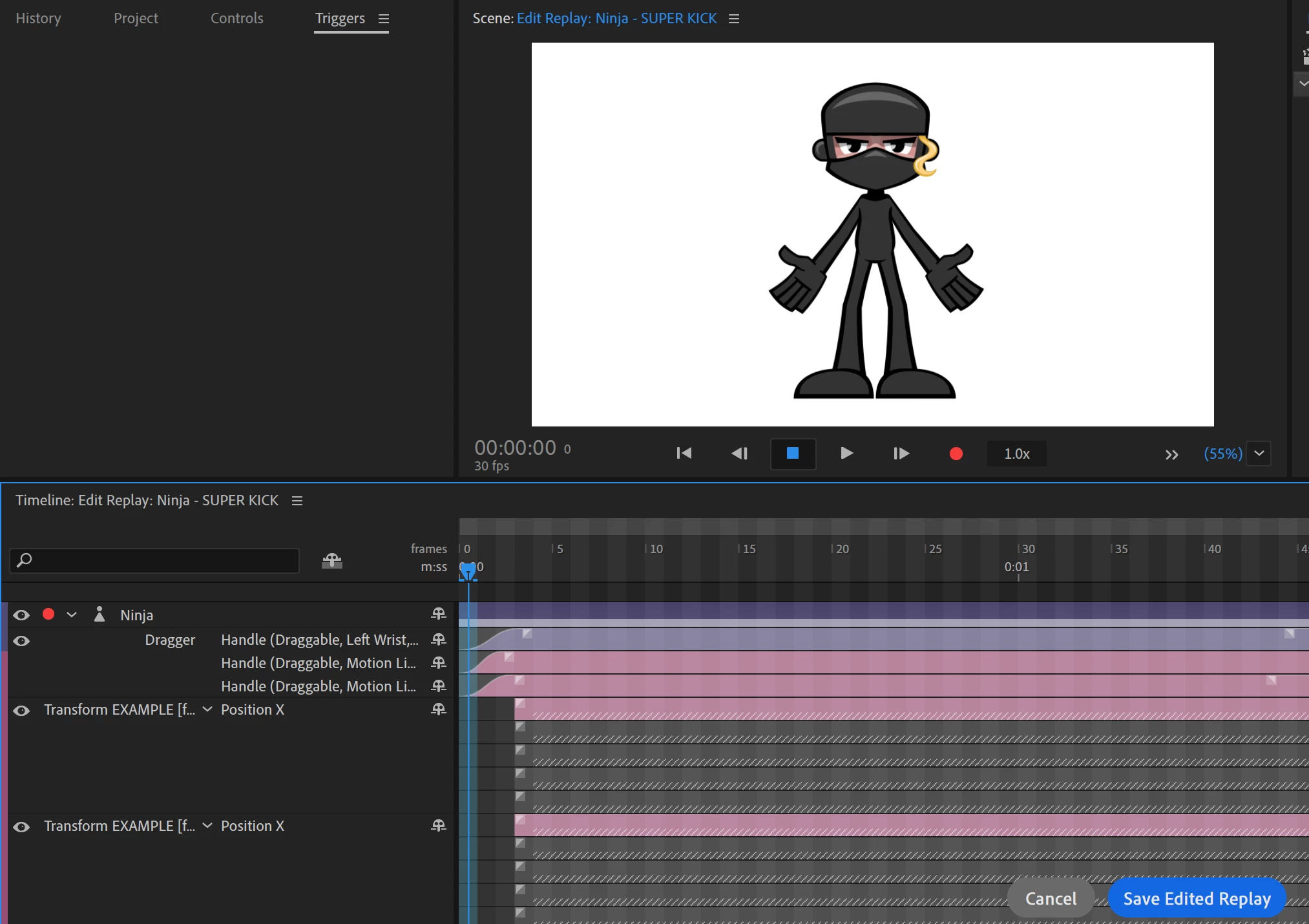Step forward one frame

901,454
